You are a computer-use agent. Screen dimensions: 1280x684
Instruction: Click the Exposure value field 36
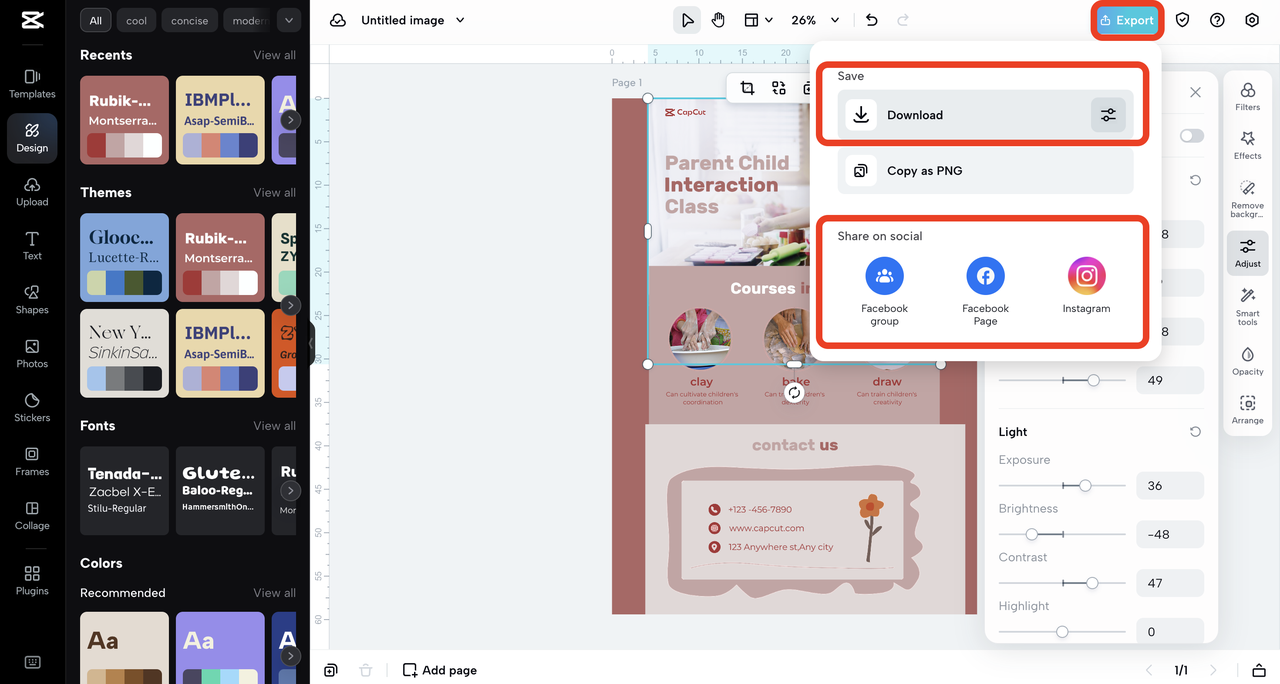(1170, 485)
